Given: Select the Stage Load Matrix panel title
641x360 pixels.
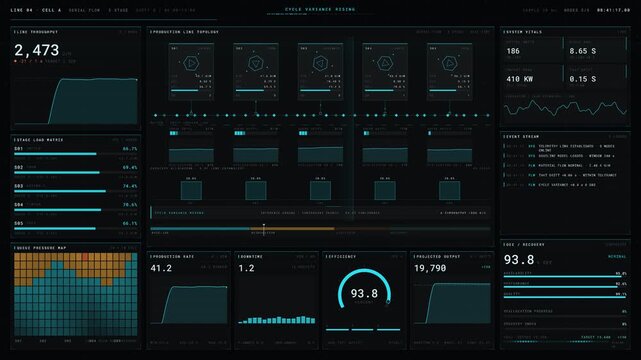Looking at the screenshot, I should (x=39, y=140).
